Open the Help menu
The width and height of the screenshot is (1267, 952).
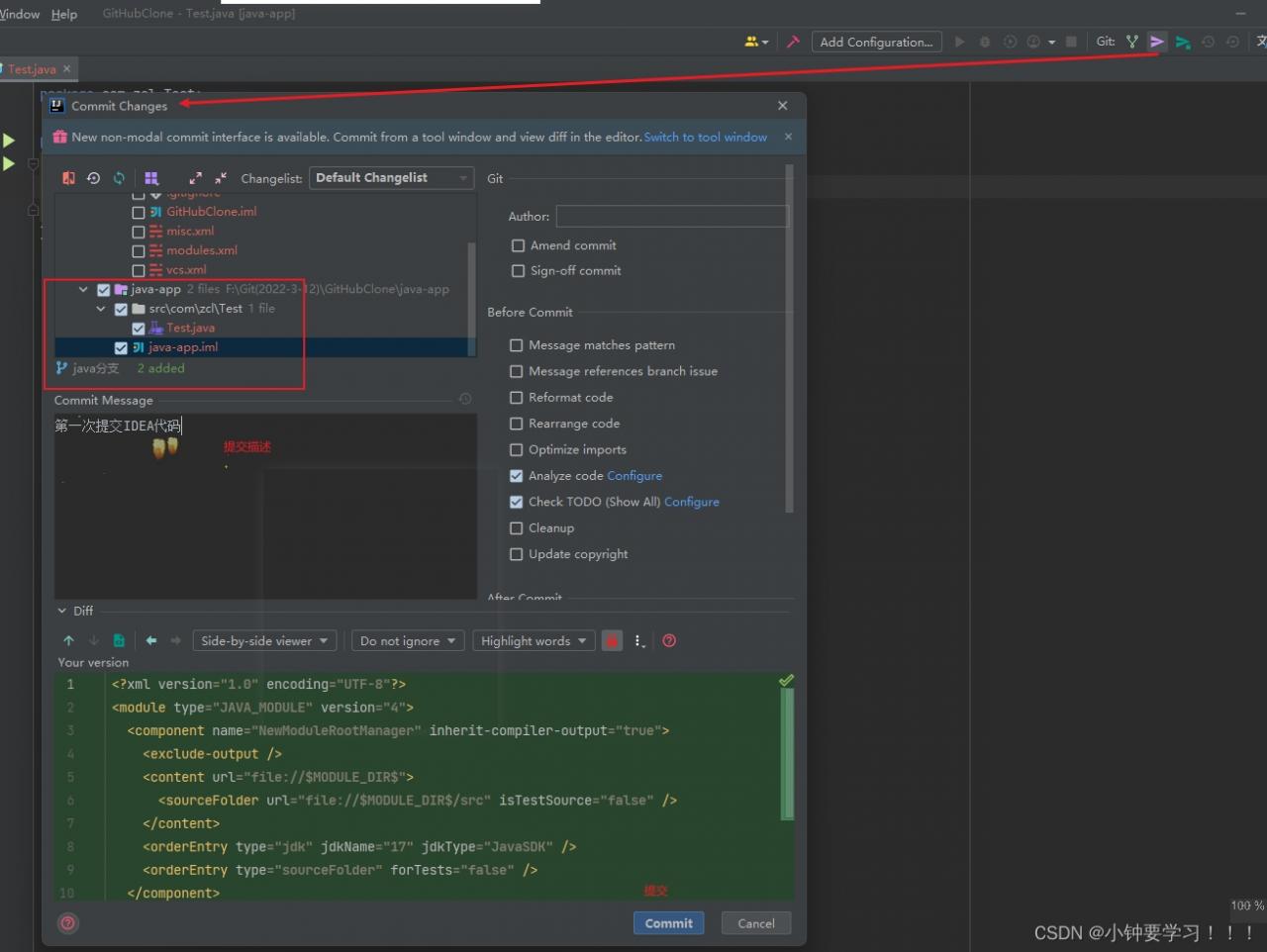(x=64, y=14)
